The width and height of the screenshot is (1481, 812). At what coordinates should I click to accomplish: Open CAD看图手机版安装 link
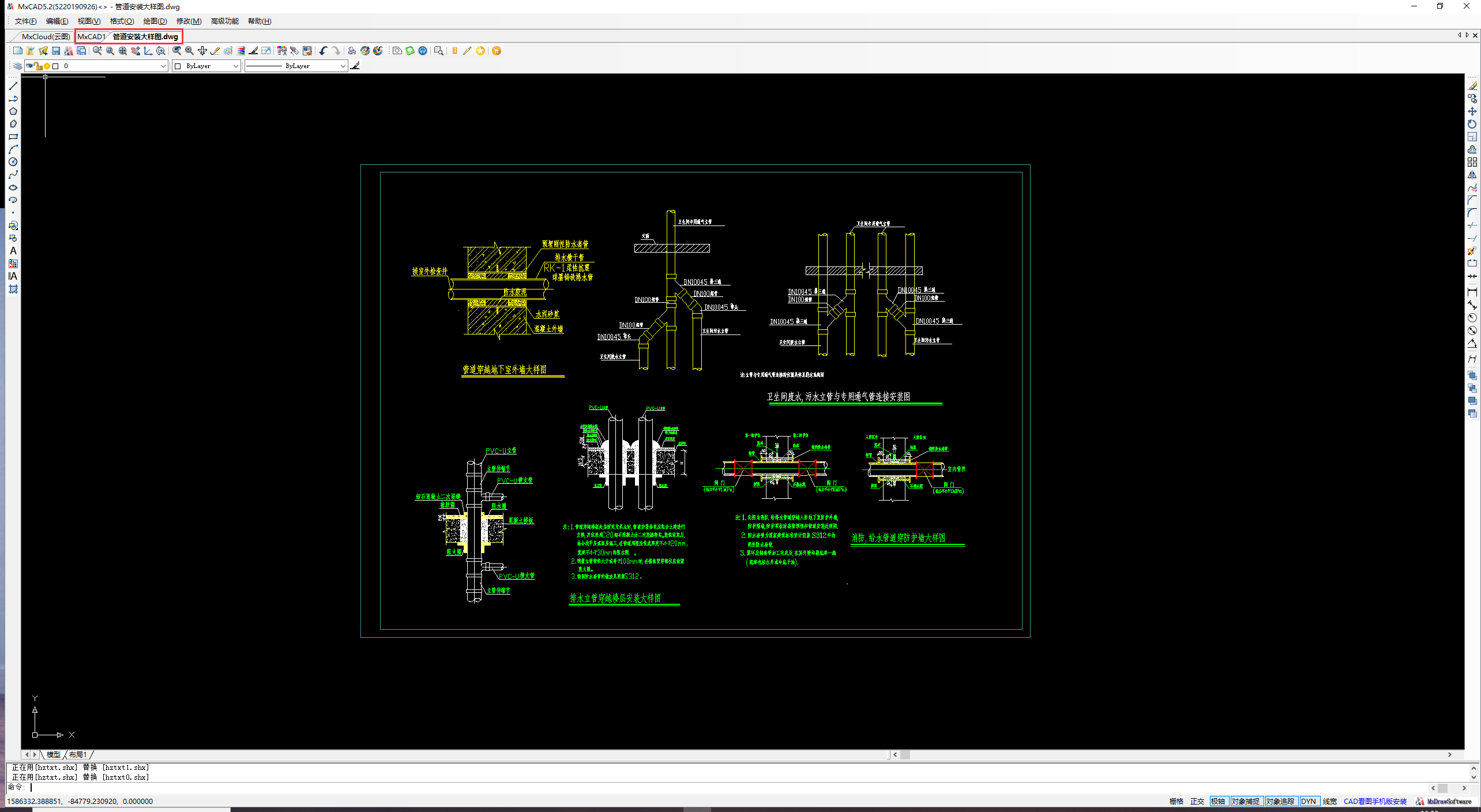[1375, 801]
